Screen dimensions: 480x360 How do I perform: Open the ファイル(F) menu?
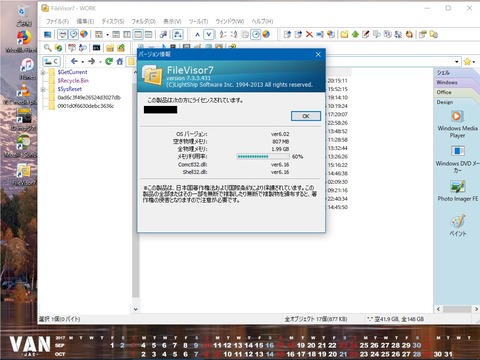coord(57,21)
